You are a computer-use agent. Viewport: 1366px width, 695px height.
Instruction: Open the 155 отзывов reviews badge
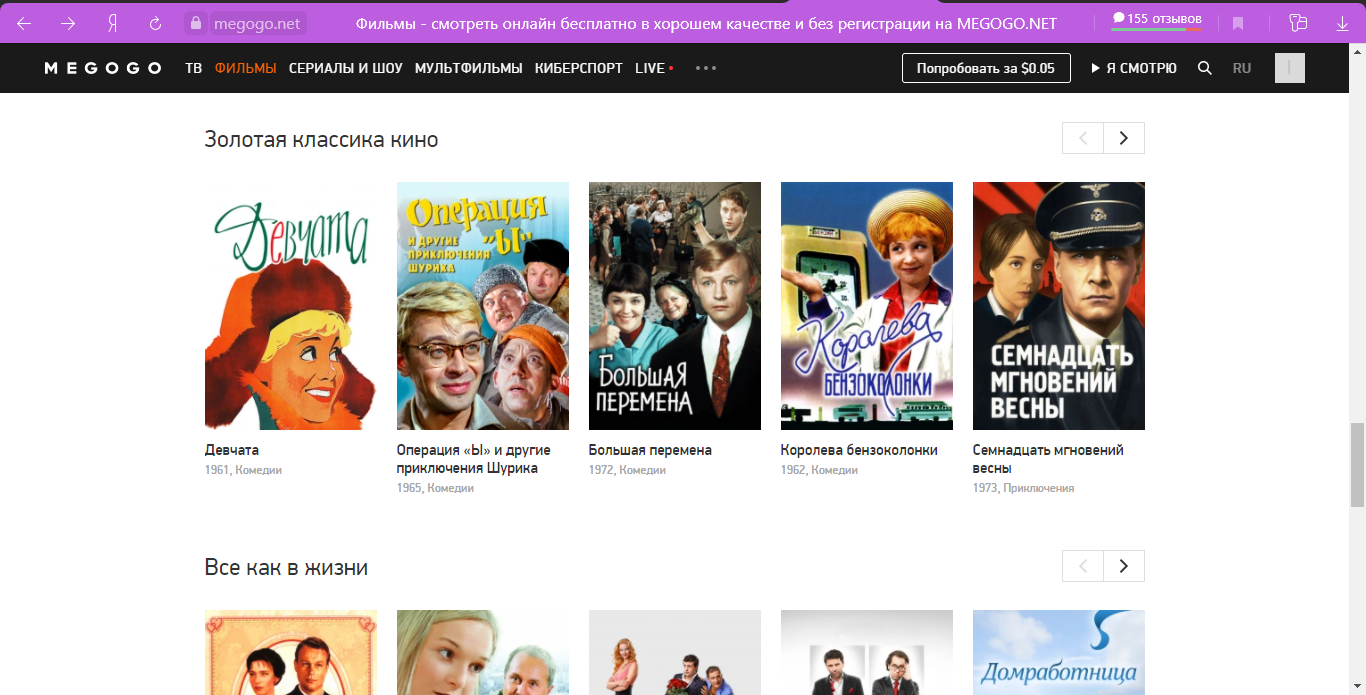click(x=1157, y=20)
